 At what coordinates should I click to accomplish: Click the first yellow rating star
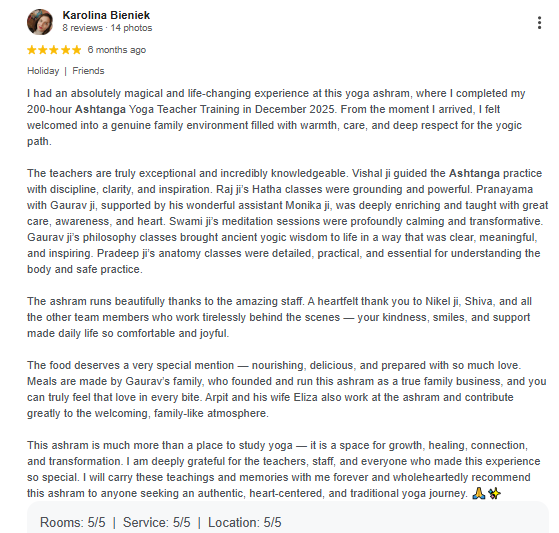32,50
